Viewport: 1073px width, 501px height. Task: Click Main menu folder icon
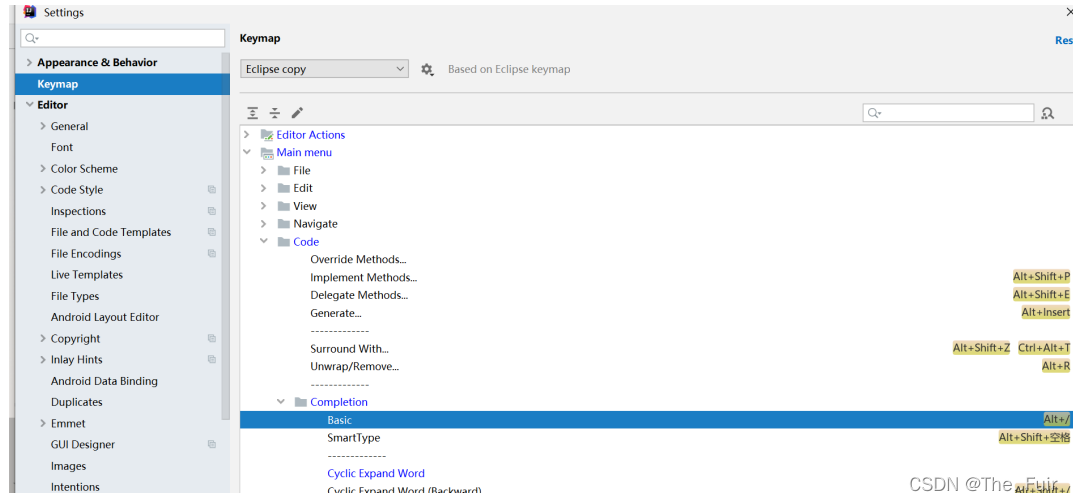[267, 153]
